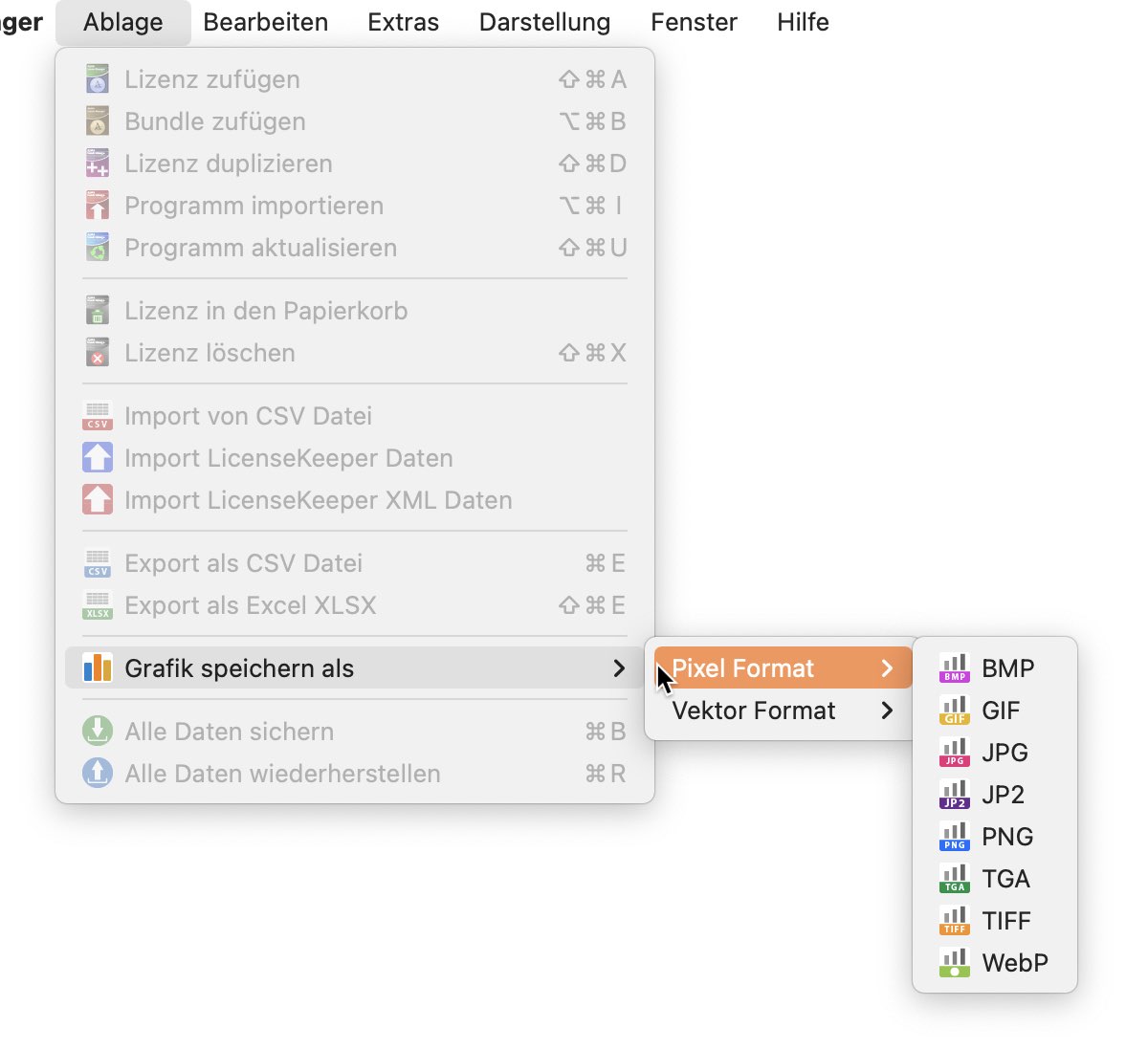Select the Vektor Format entry
Screen dimensions: 1148x1050
pyautogui.click(x=754, y=711)
